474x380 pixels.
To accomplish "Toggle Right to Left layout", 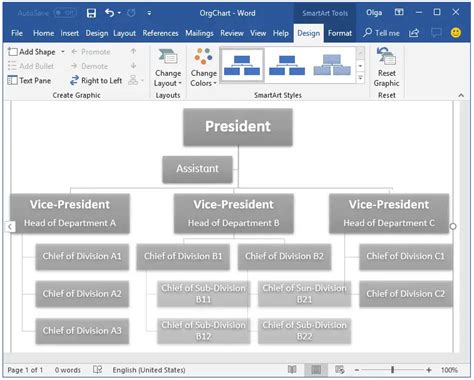I will point(96,80).
